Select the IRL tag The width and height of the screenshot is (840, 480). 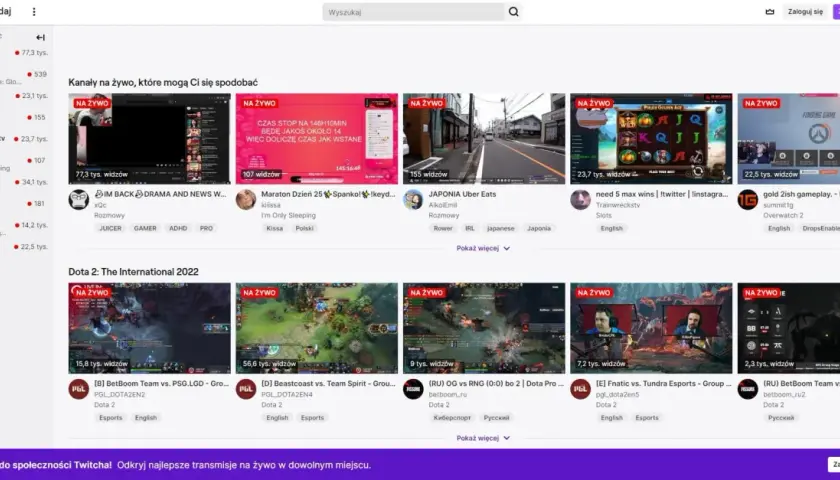tap(470, 228)
